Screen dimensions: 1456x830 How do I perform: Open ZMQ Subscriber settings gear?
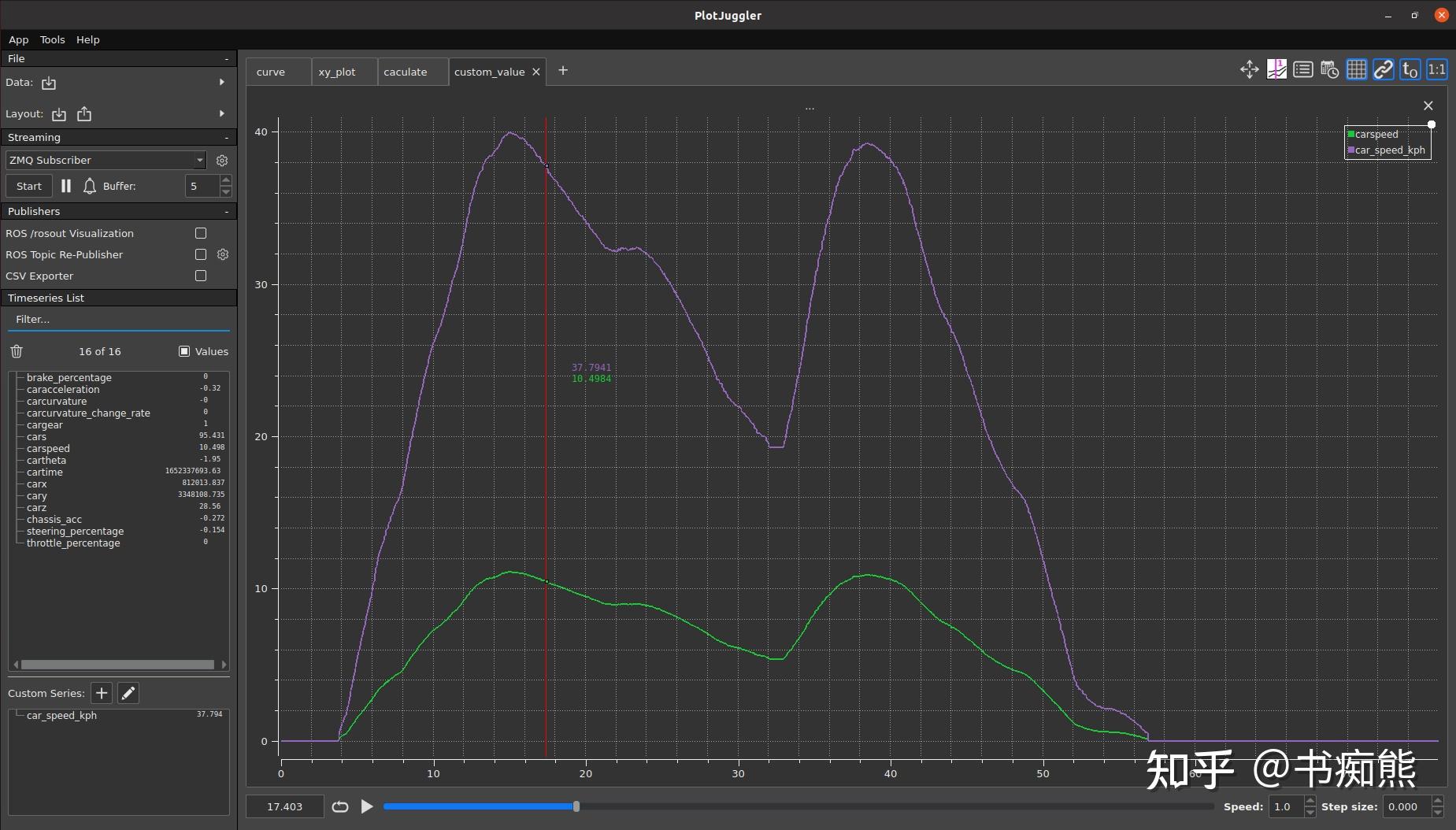click(222, 161)
